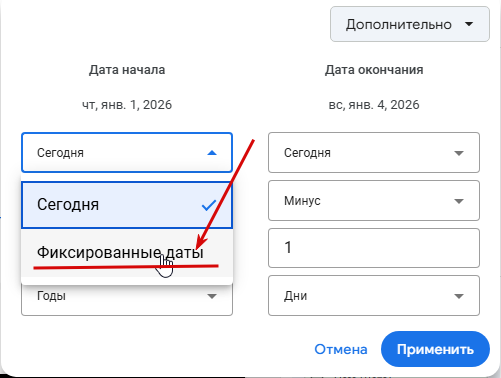
Task: Click the Дата начала heading
Action: click(127, 70)
